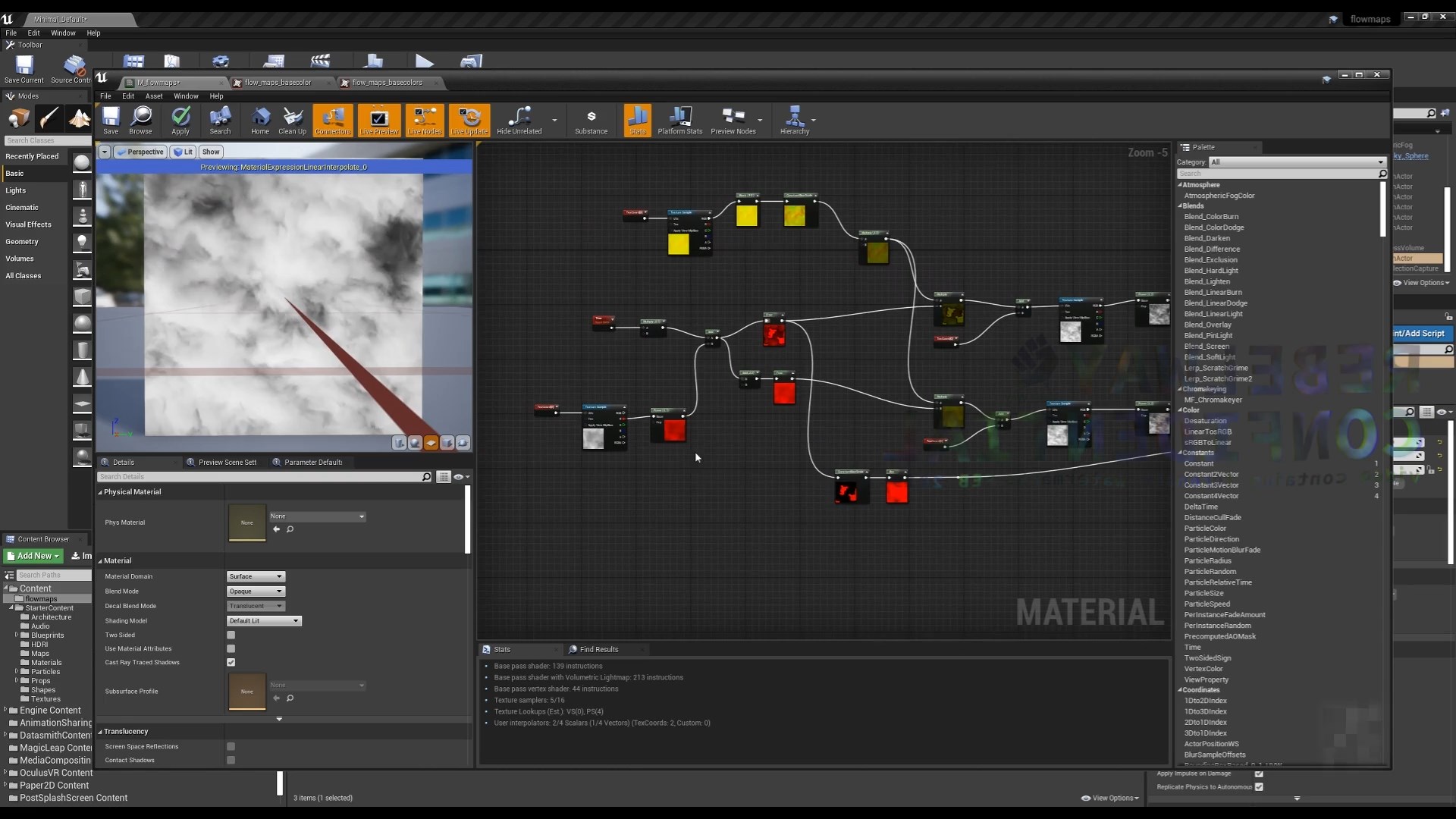
Task: Enable the Two Sided material option
Action: pyautogui.click(x=231, y=635)
